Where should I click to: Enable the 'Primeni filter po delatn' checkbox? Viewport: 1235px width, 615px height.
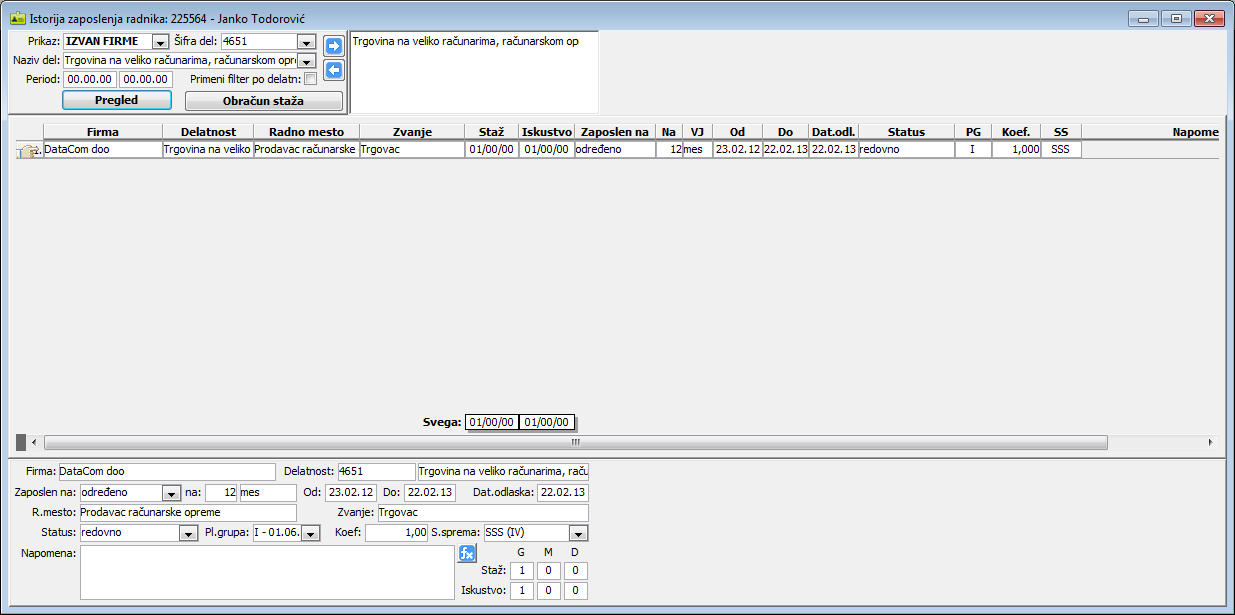point(310,79)
